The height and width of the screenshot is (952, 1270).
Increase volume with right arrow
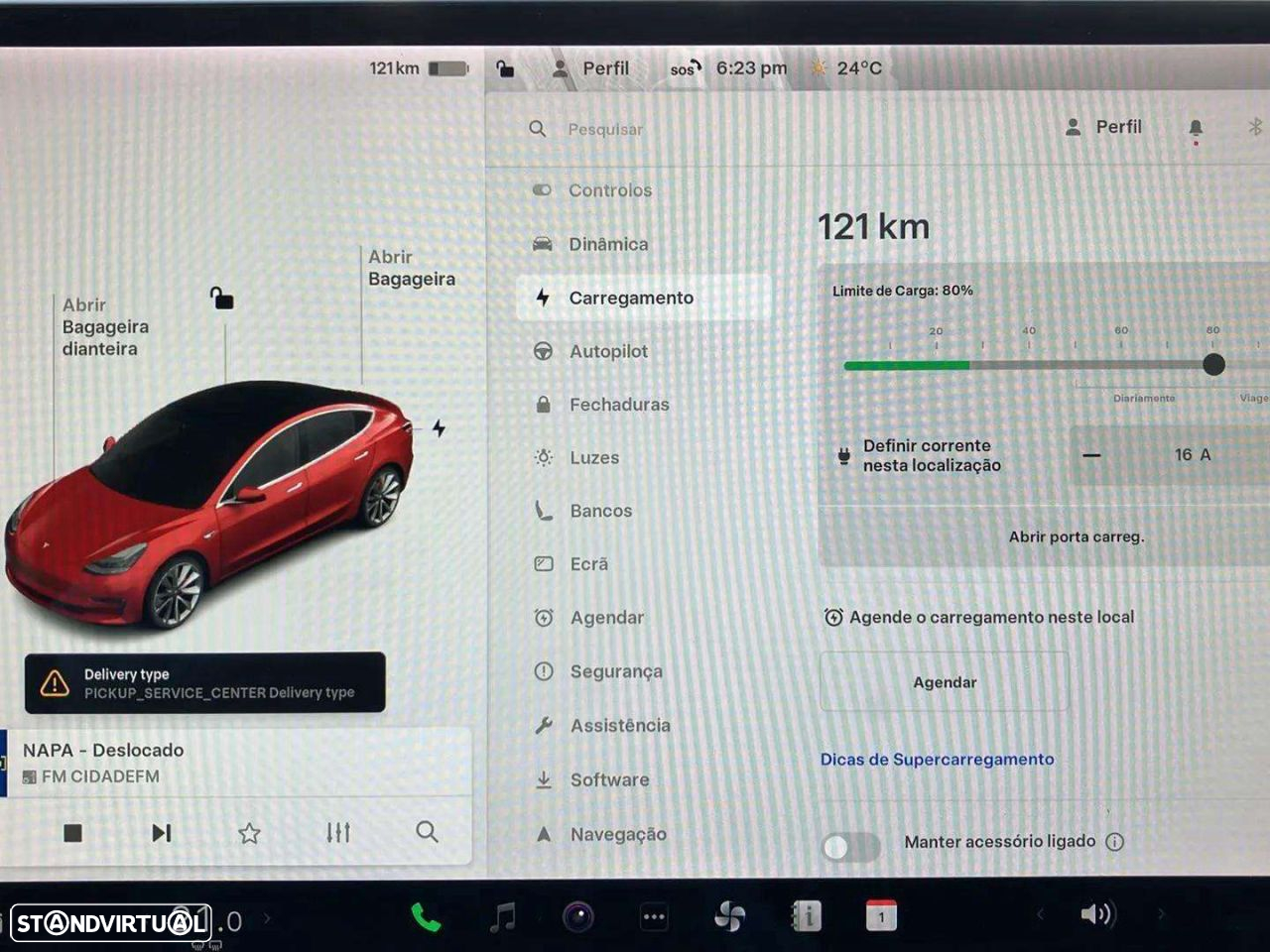[1160, 914]
